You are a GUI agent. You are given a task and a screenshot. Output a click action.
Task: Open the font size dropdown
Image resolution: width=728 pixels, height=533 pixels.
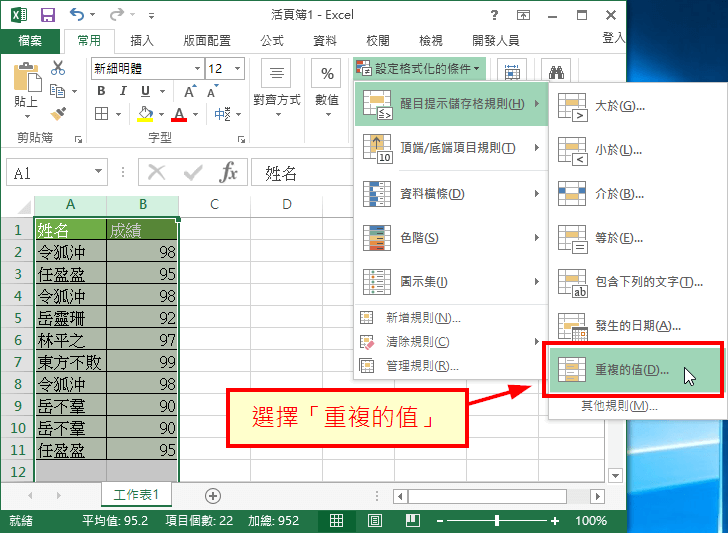[238, 69]
